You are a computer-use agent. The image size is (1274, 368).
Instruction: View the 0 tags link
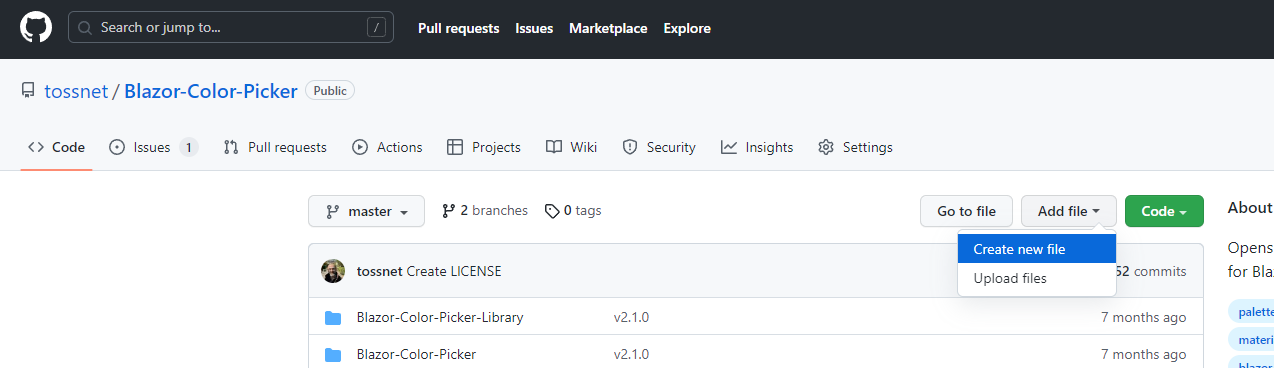[573, 211]
